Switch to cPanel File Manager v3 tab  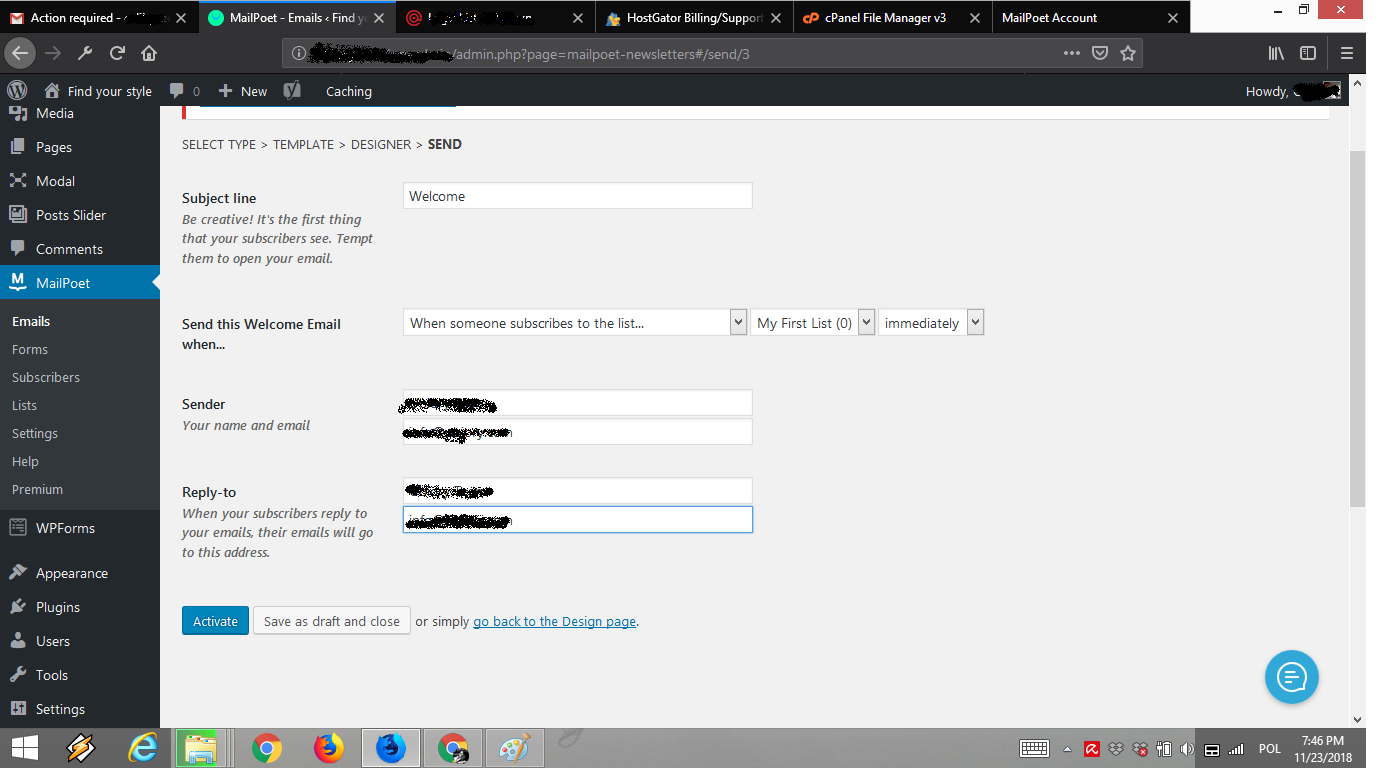(893, 18)
